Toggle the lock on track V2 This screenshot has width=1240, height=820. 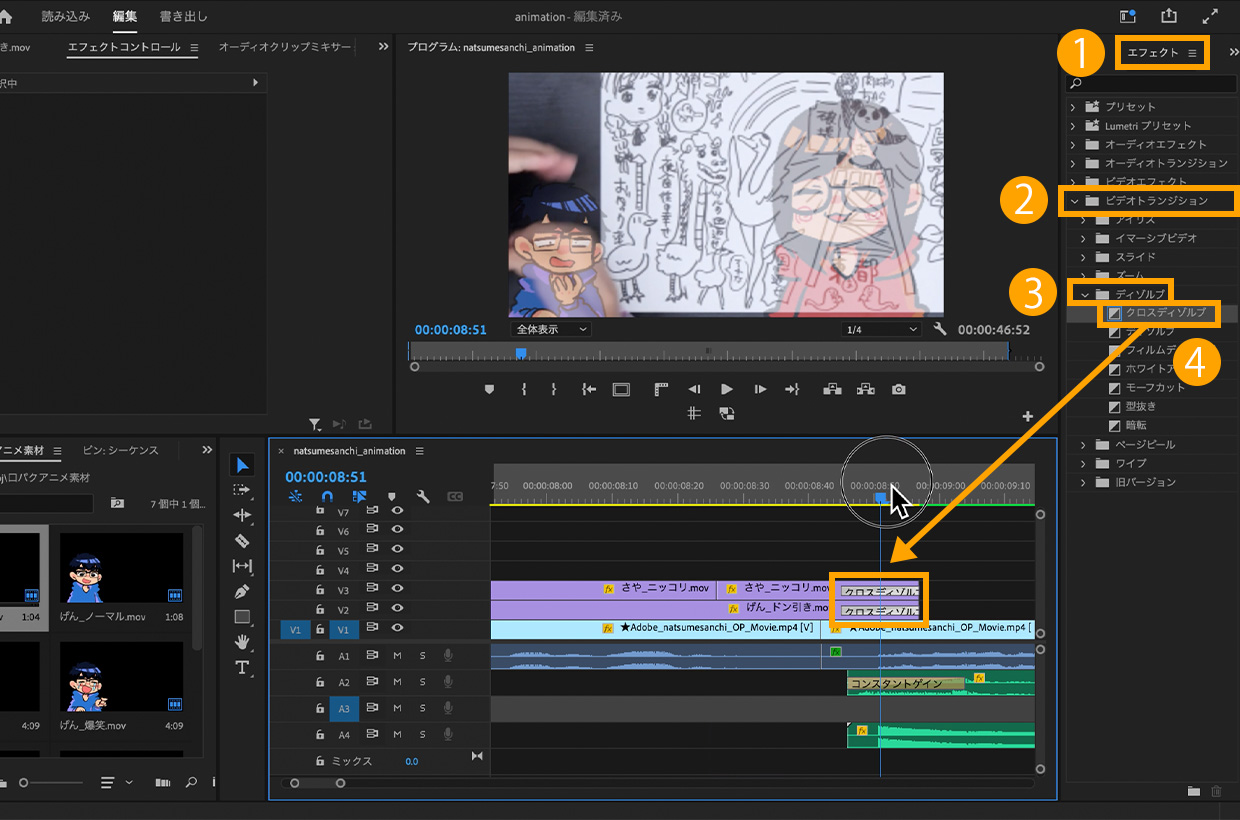(x=320, y=609)
